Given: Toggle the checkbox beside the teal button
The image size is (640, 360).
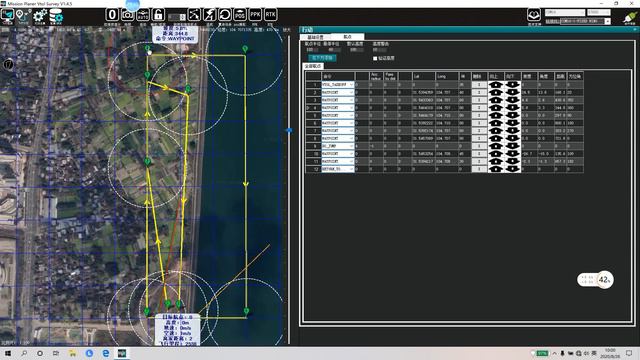Looking at the screenshot, I should tap(375, 58).
